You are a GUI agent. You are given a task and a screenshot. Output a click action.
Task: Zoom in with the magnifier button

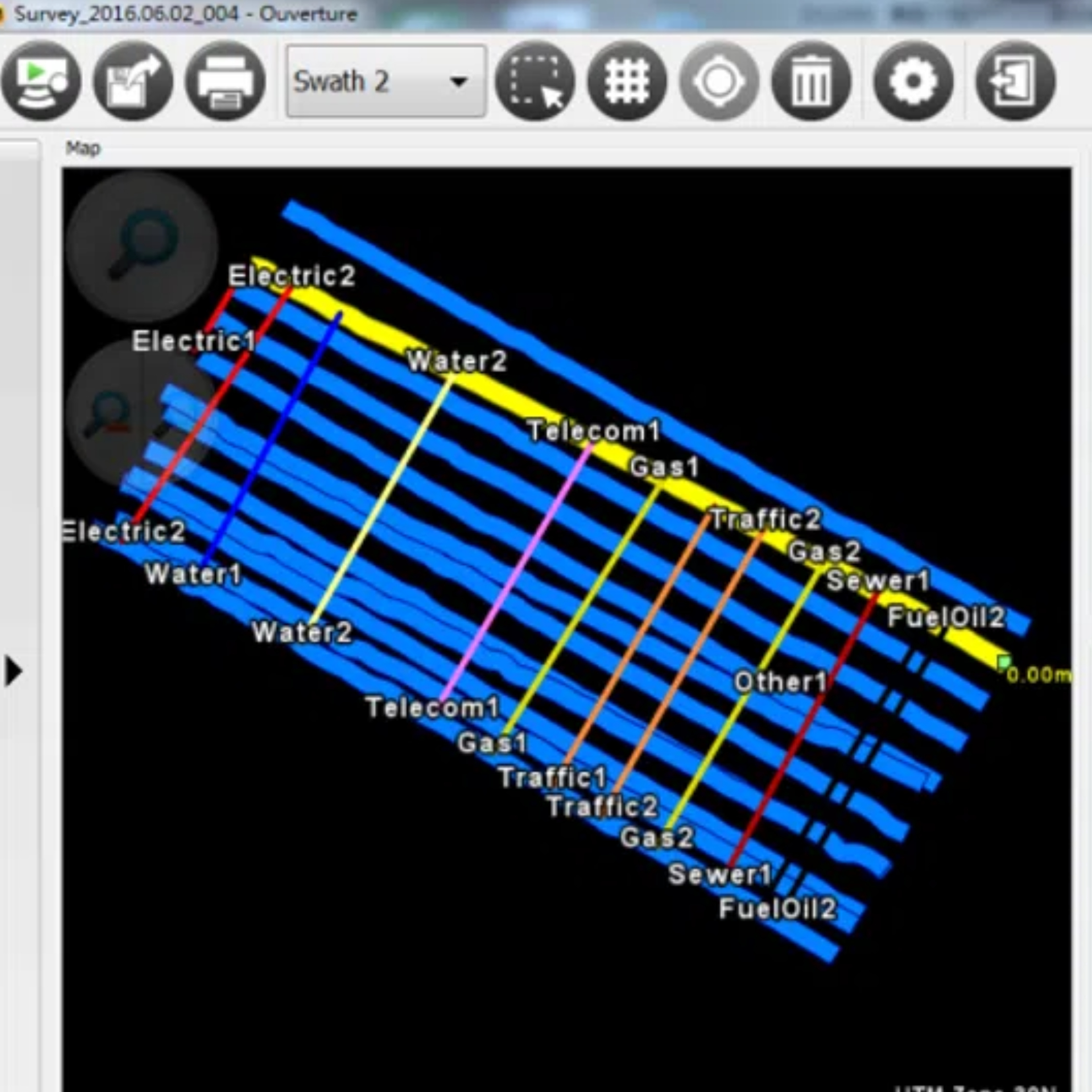[142, 247]
